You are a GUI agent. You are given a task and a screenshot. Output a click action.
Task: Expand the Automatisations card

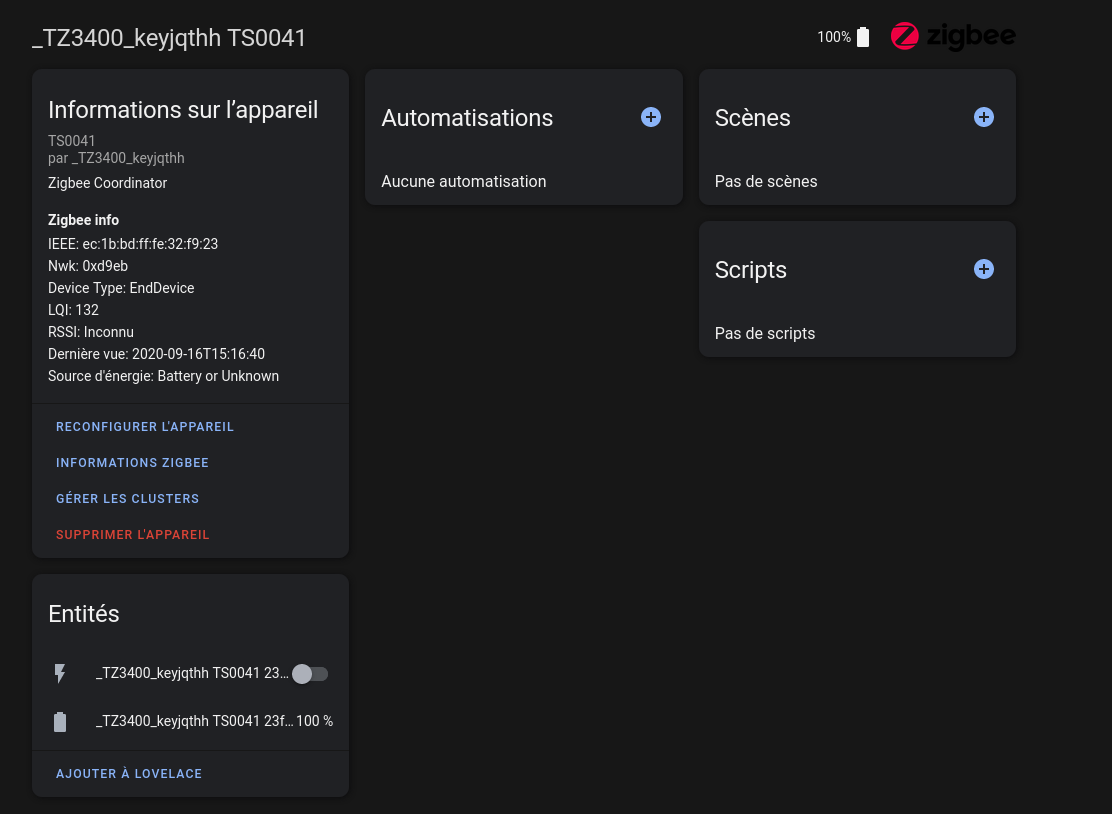[x=467, y=117]
